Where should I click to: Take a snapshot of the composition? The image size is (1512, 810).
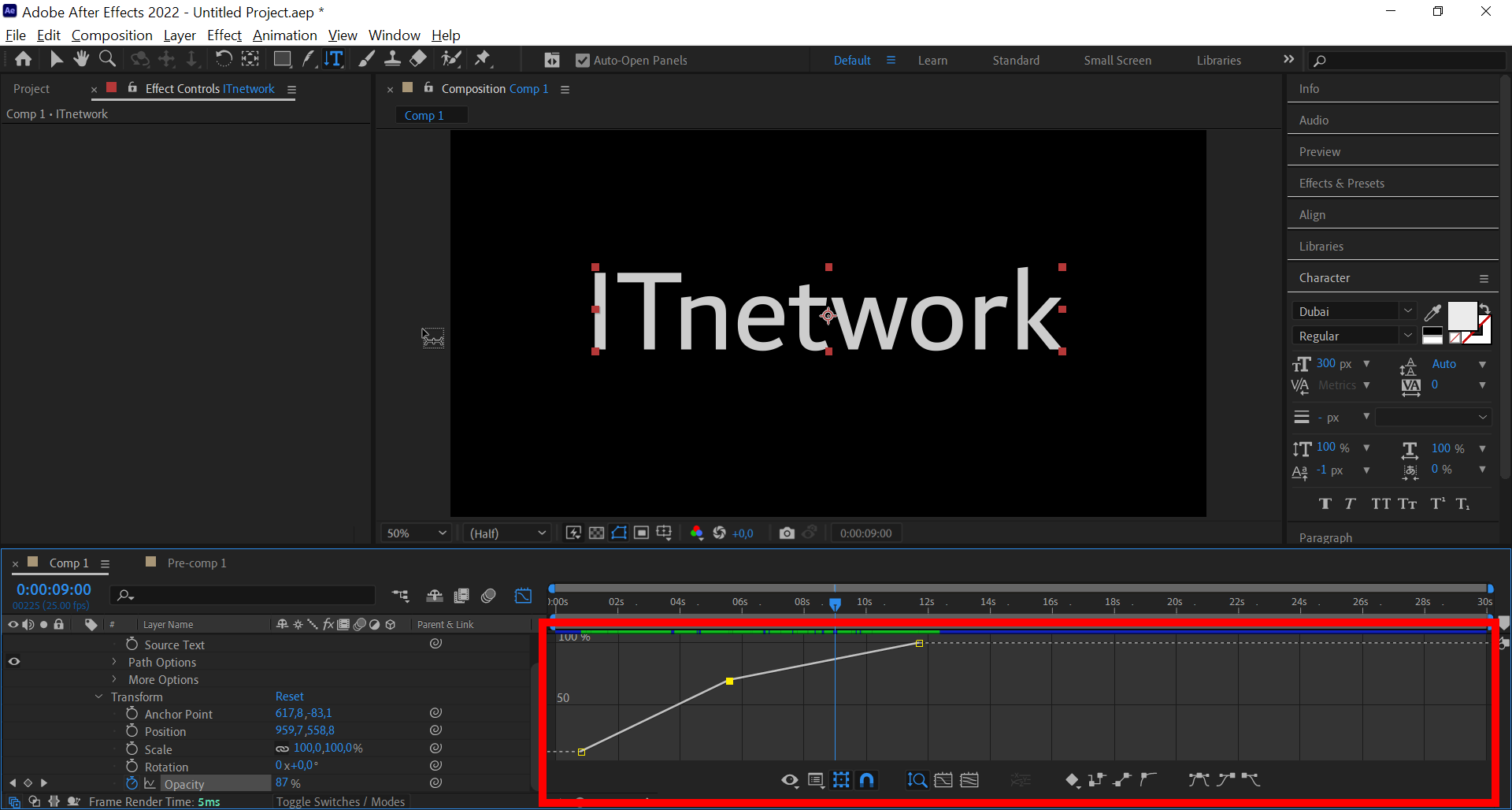pos(787,533)
